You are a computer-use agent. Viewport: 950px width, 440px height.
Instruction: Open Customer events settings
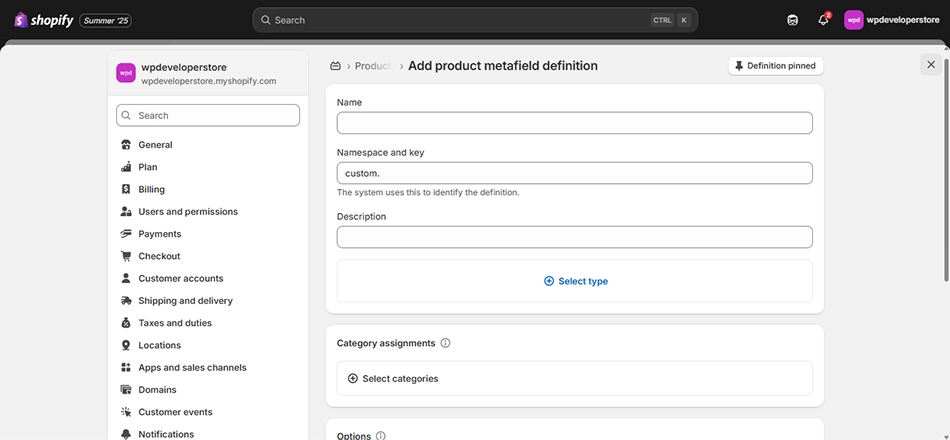[175, 412]
